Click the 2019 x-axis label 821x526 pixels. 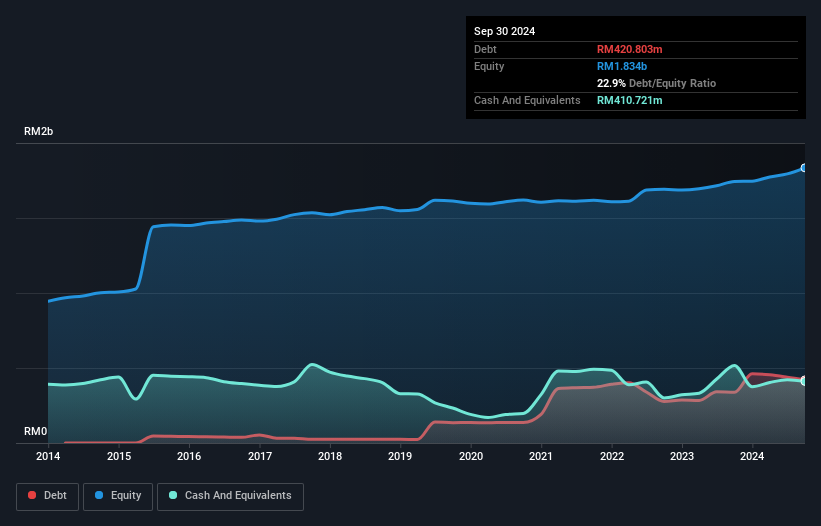[x=400, y=456]
